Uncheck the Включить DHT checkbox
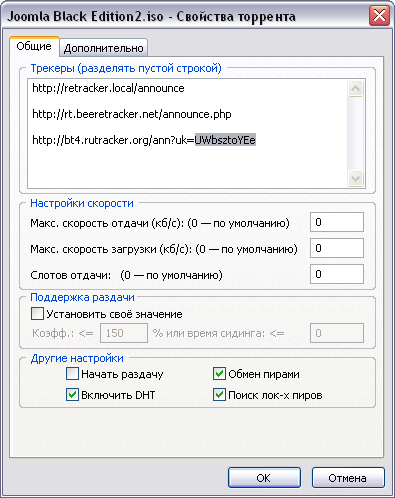Image resolution: width=395 pixels, height=498 pixels. point(72,395)
